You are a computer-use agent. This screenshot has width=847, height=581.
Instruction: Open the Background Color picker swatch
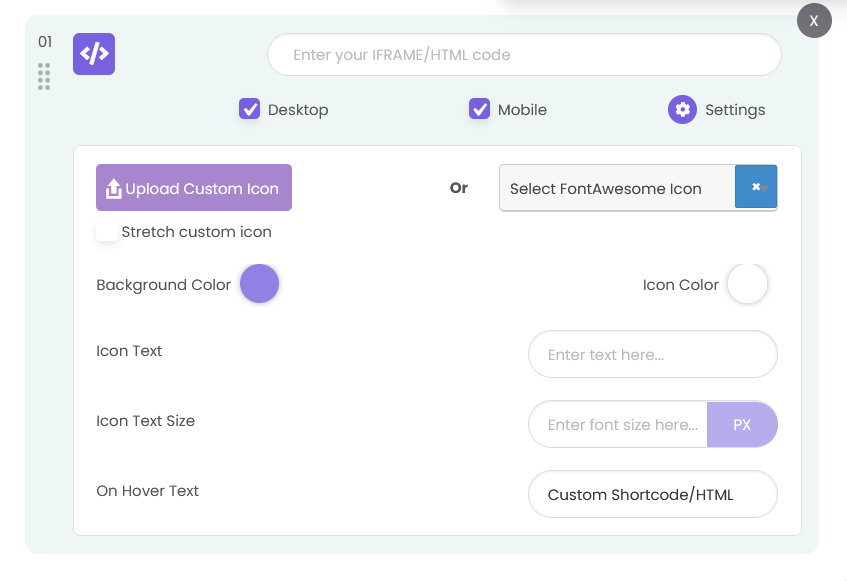coord(259,284)
